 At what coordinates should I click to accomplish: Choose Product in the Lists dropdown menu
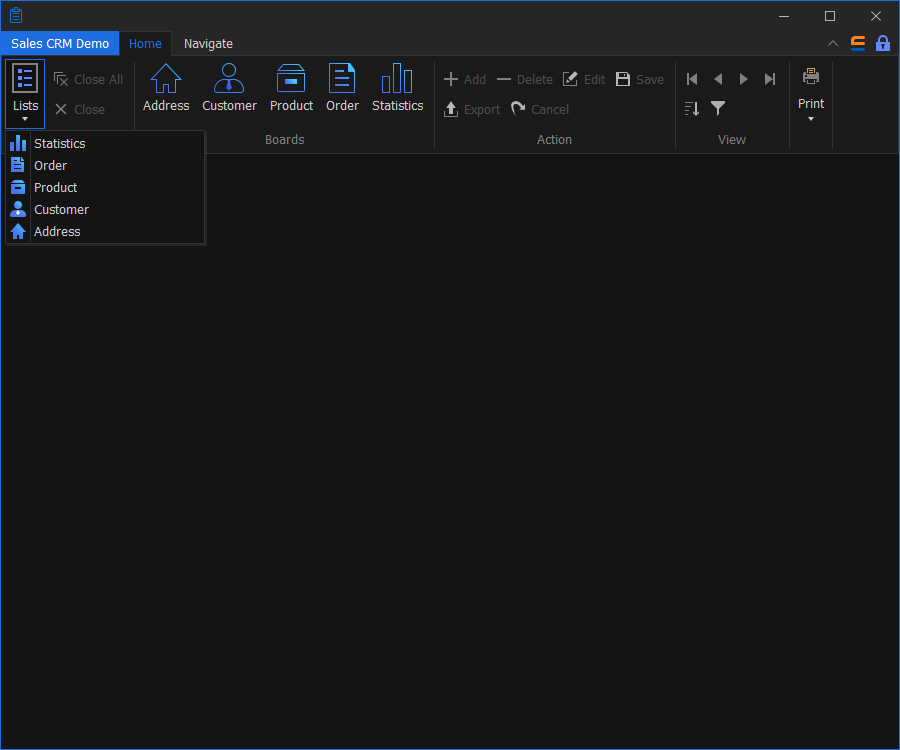coord(105,187)
